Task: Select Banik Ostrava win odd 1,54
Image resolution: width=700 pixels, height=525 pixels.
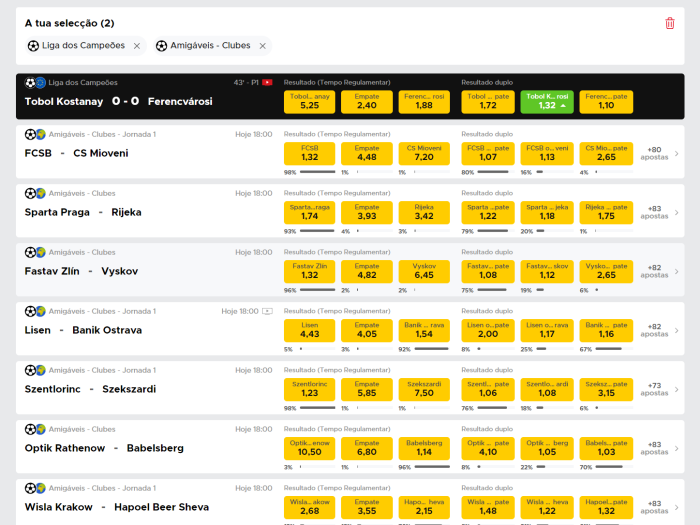Action: 424,330
